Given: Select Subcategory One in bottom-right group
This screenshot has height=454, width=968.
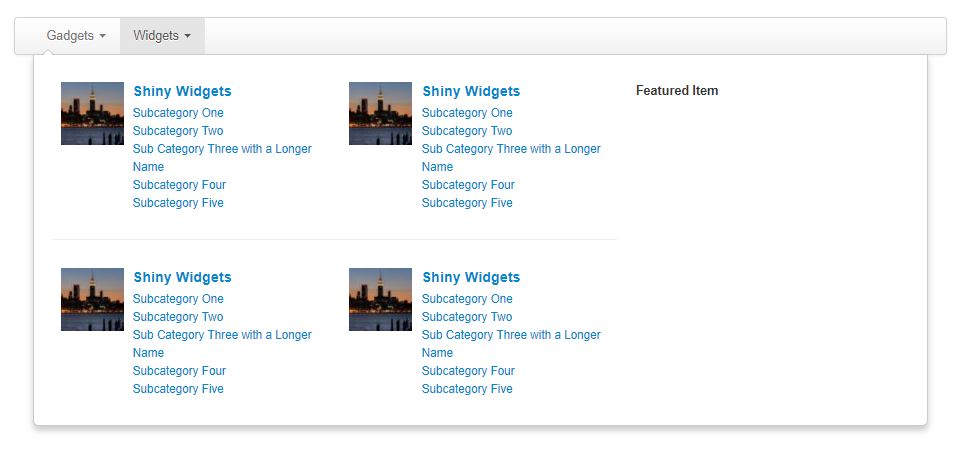Looking at the screenshot, I should [467, 299].
